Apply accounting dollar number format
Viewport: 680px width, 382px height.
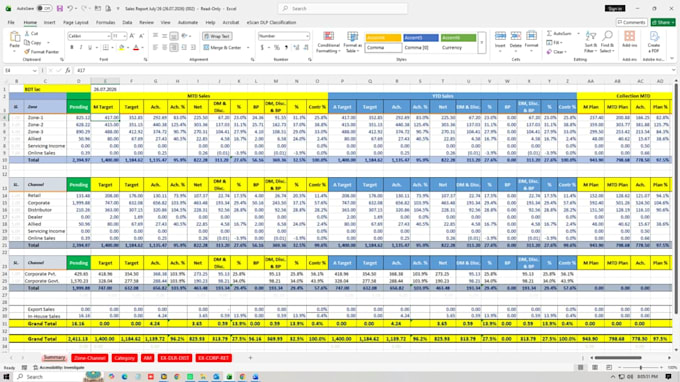click(262, 48)
